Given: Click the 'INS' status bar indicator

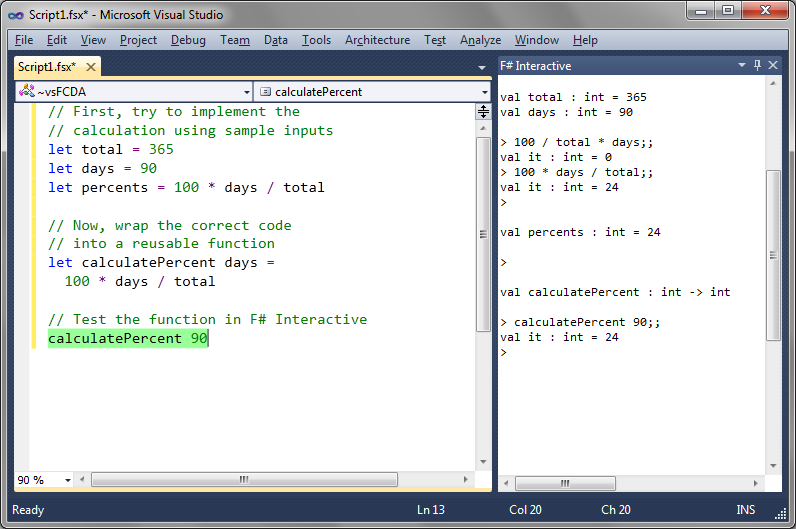Looking at the screenshot, I should coord(745,510).
